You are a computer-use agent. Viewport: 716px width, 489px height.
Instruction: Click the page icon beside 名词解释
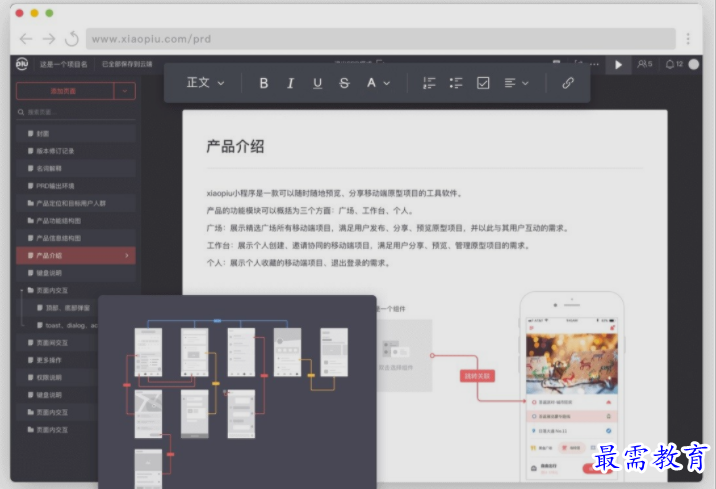coord(31,168)
